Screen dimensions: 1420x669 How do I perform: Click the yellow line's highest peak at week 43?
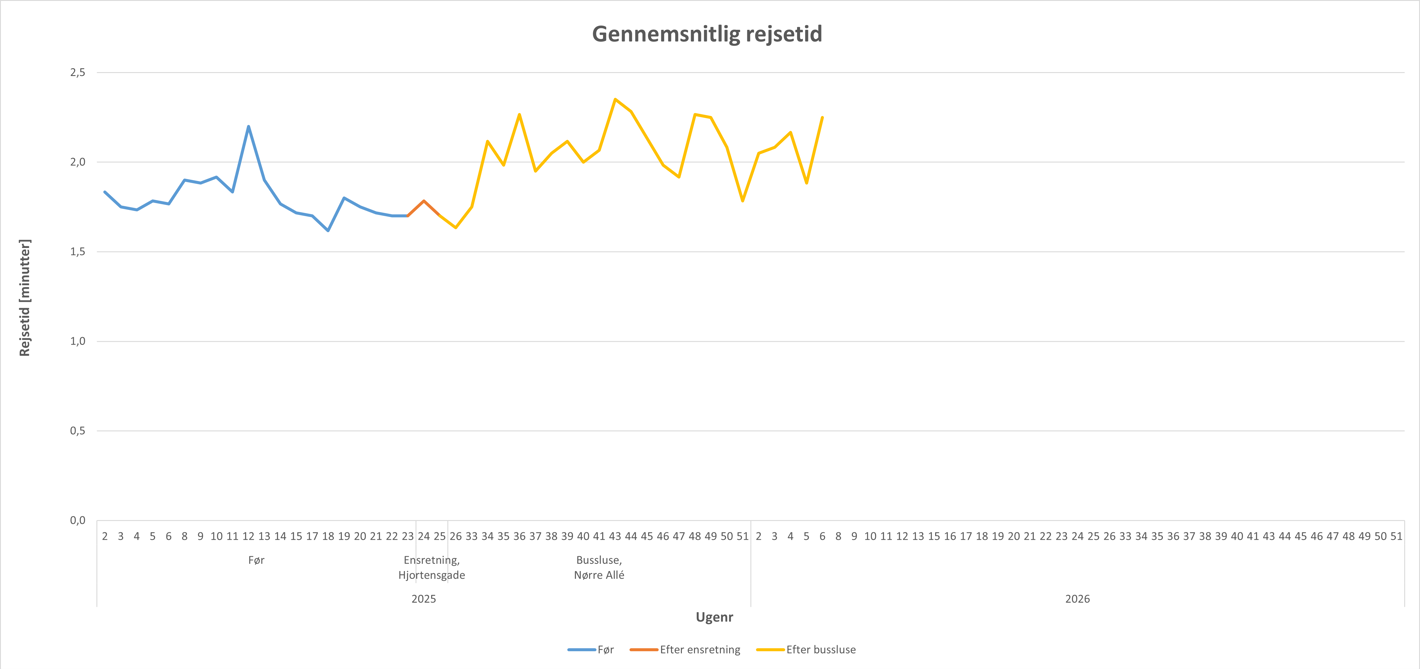point(615,99)
